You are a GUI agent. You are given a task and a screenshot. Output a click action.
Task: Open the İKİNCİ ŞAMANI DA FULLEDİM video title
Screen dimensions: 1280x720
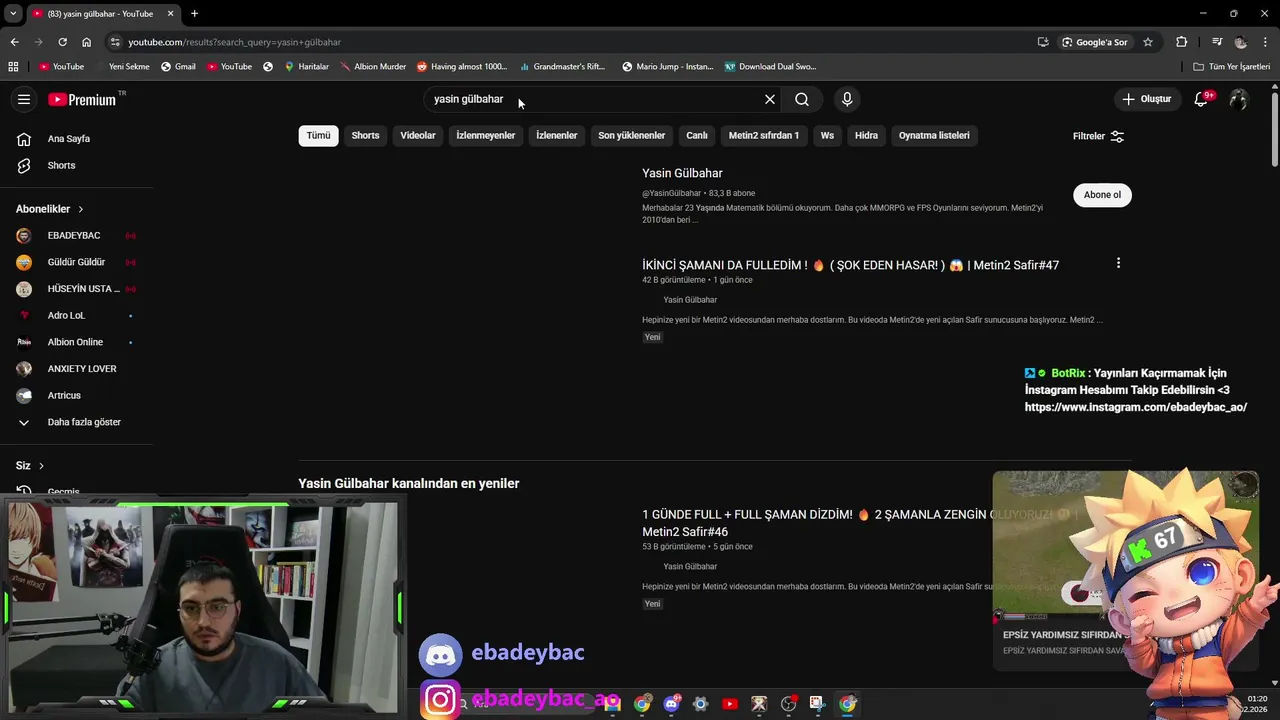pos(850,265)
